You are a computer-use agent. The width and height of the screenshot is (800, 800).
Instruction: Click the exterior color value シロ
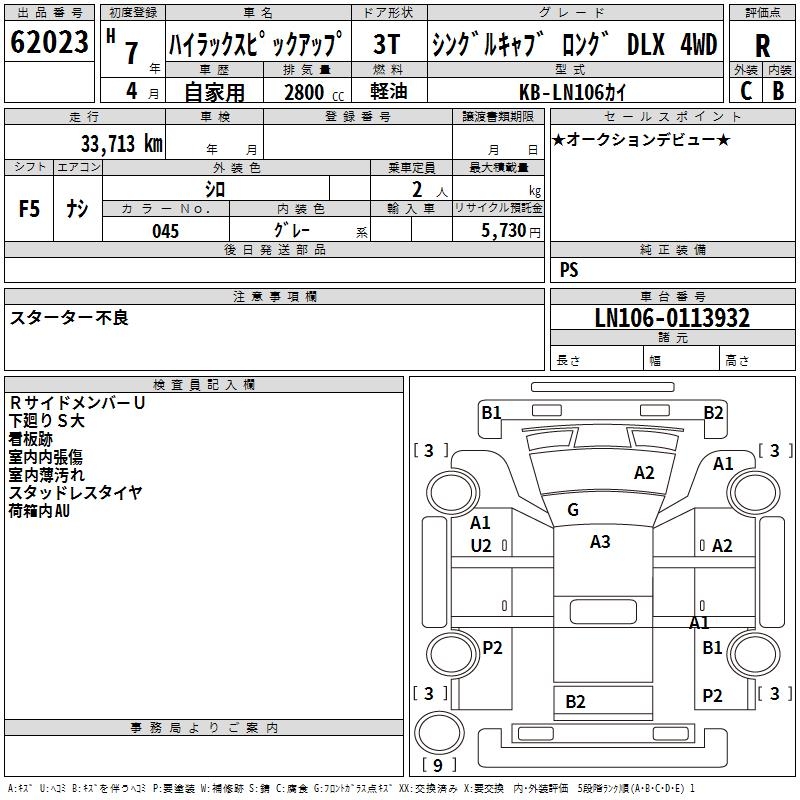click(215, 189)
